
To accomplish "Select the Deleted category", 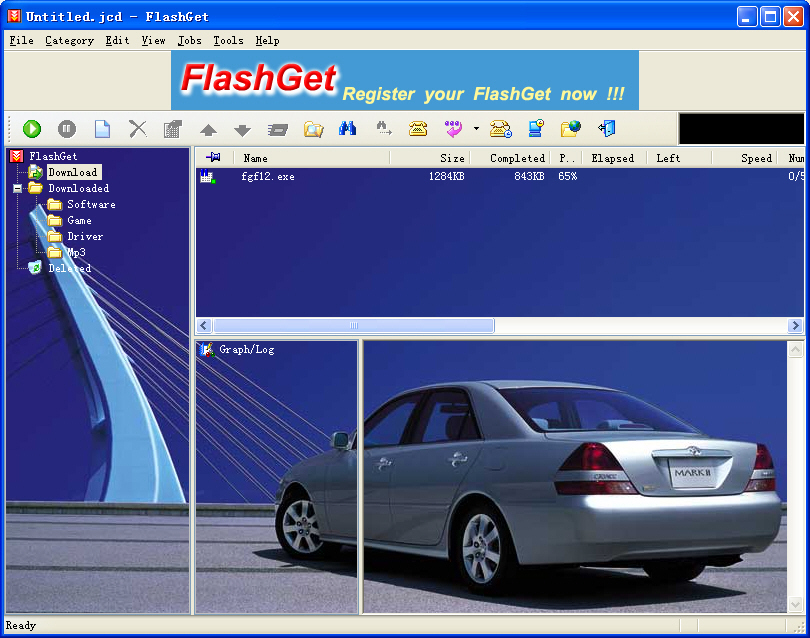I will click(x=70, y=268).
